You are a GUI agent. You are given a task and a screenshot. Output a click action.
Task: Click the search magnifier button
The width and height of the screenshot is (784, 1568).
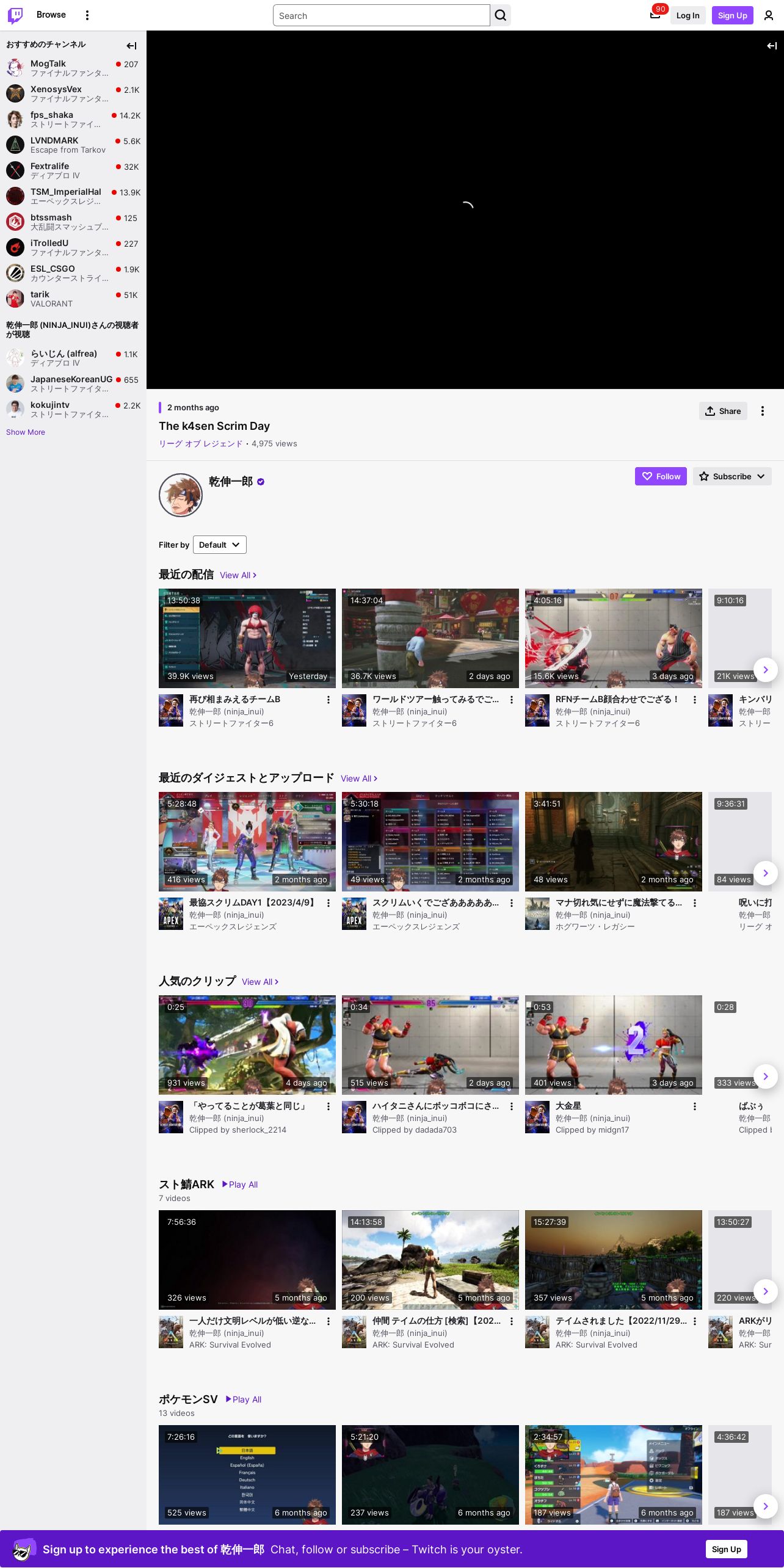click(501, 15)
